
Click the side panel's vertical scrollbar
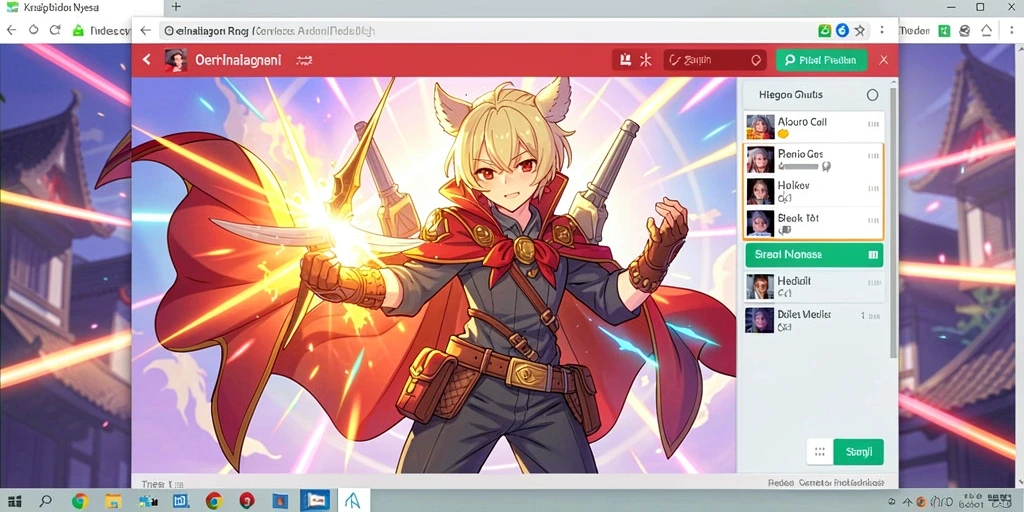[893, 222]
